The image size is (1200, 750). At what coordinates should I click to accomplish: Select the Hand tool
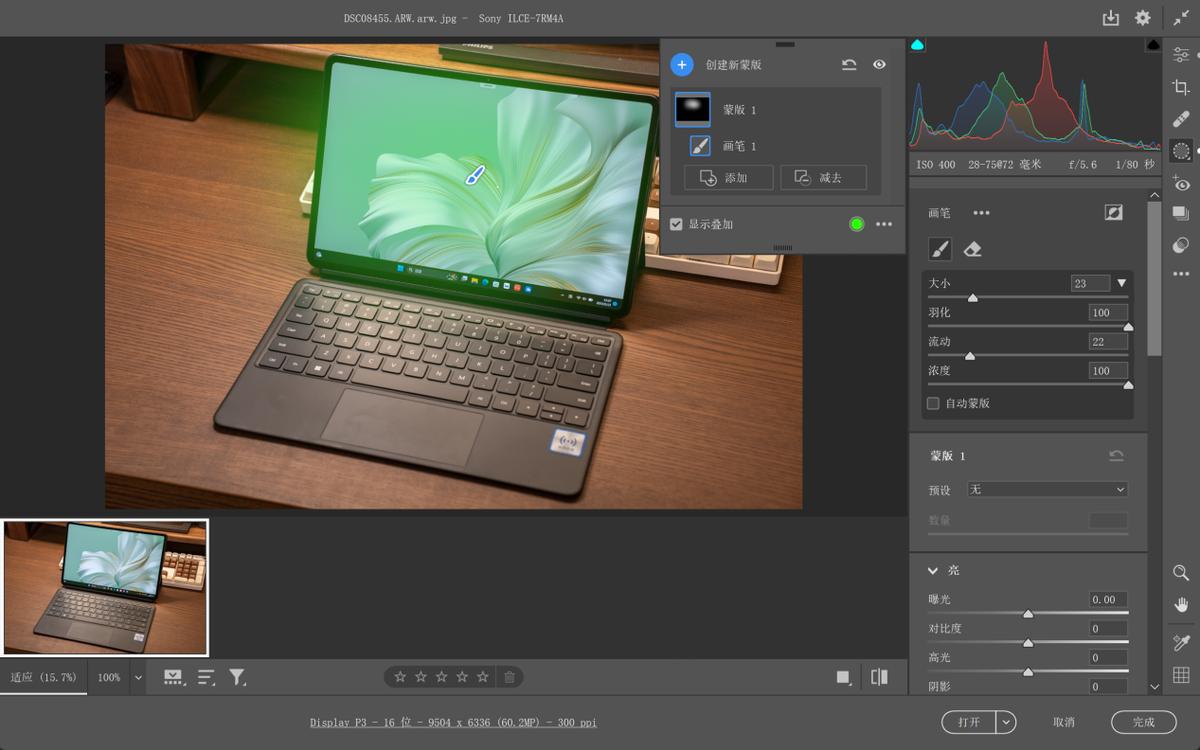click(1181, 605)
